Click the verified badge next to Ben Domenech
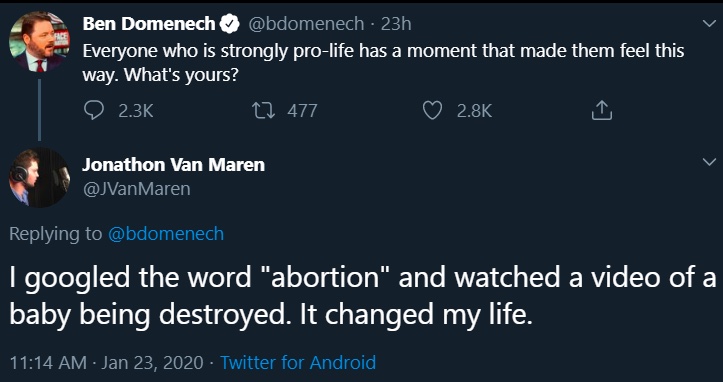 pos(229,24)
